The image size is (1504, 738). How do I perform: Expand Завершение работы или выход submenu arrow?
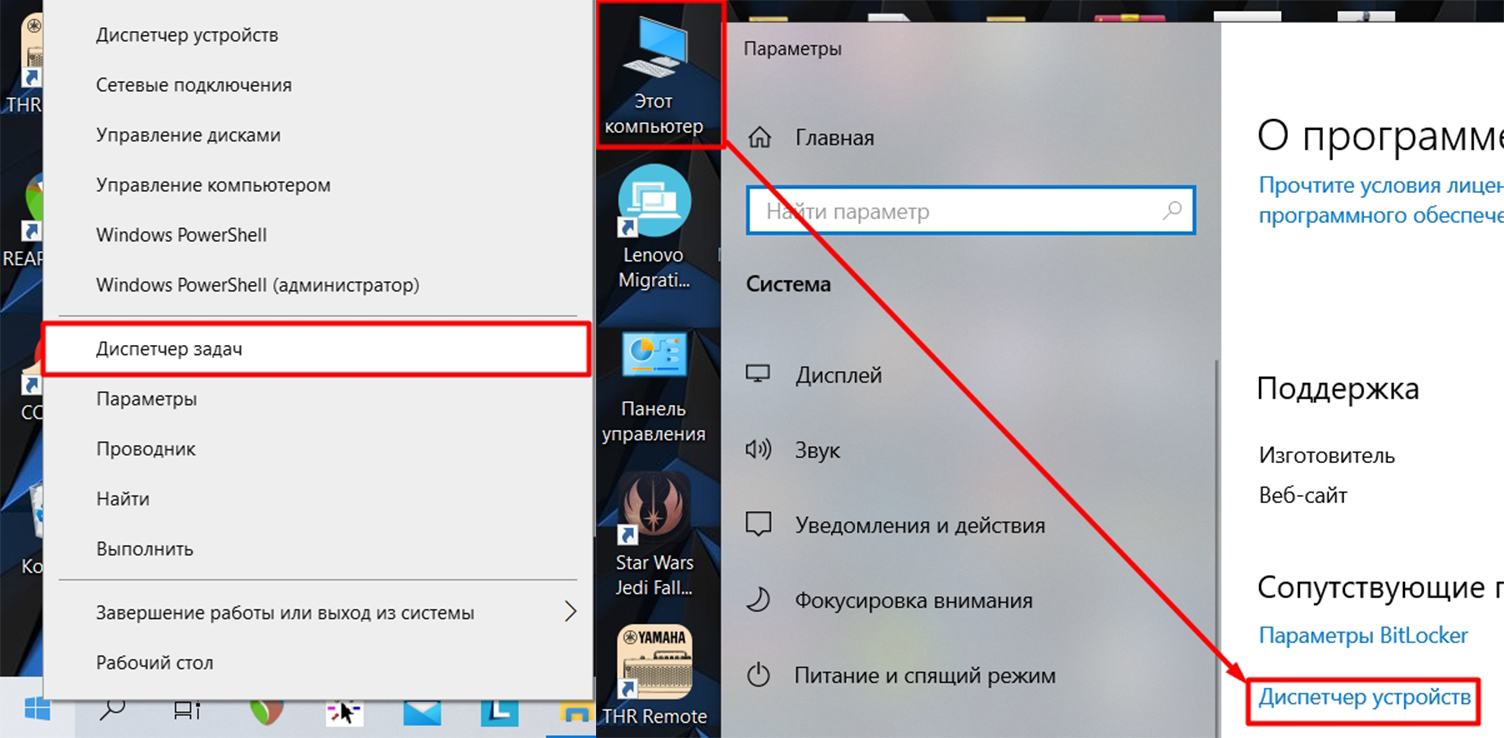pyautogui.click(x=570, y=612)
